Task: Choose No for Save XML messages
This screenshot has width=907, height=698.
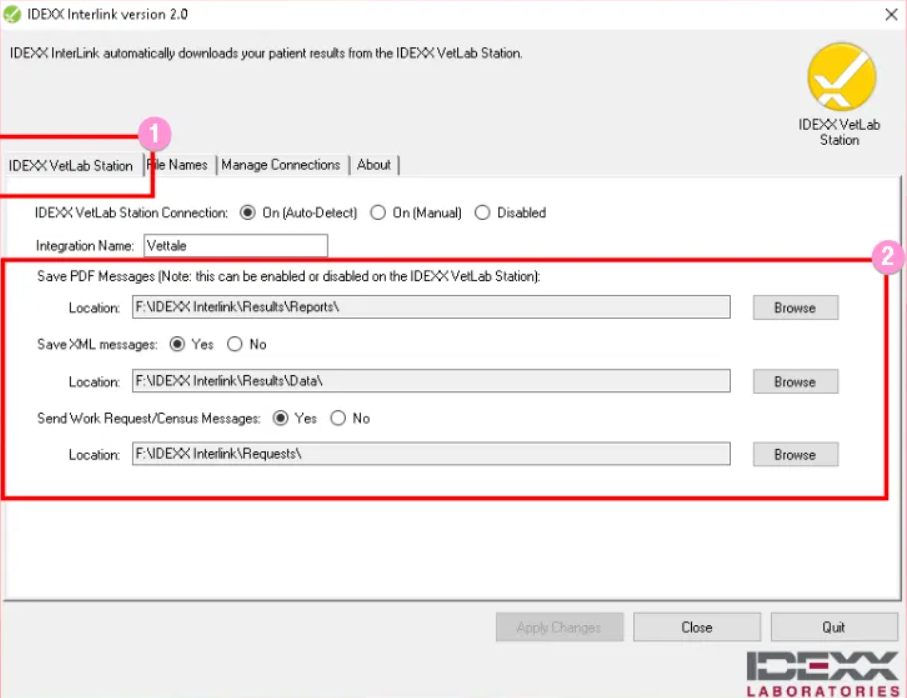Action: point(247,345)
